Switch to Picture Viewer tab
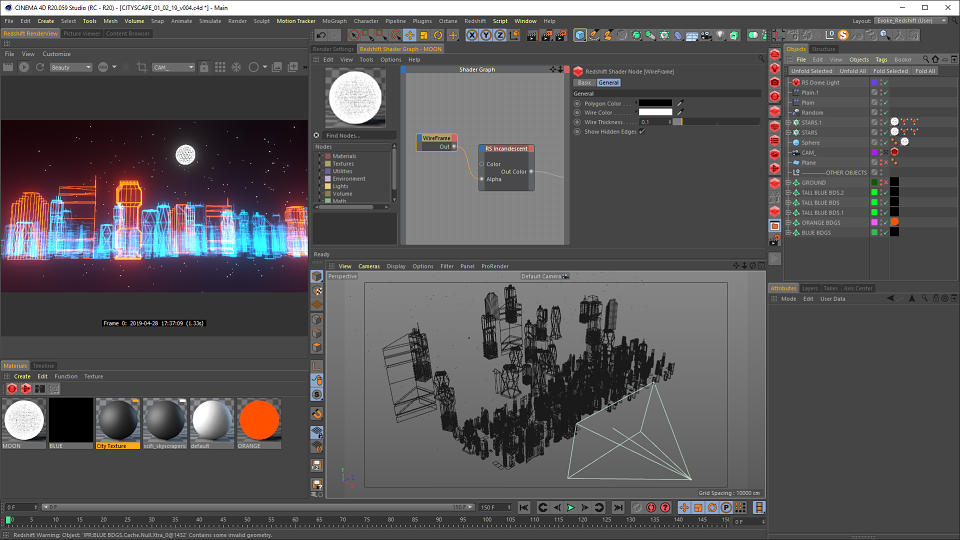The height and width of the screenshot is (540, 960). [81, 34]
